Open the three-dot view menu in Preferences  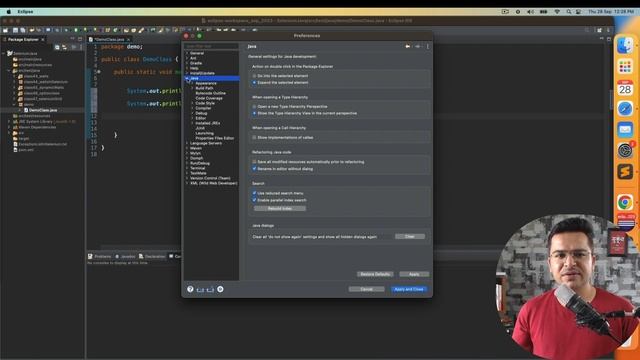click(x=427, y=47)
